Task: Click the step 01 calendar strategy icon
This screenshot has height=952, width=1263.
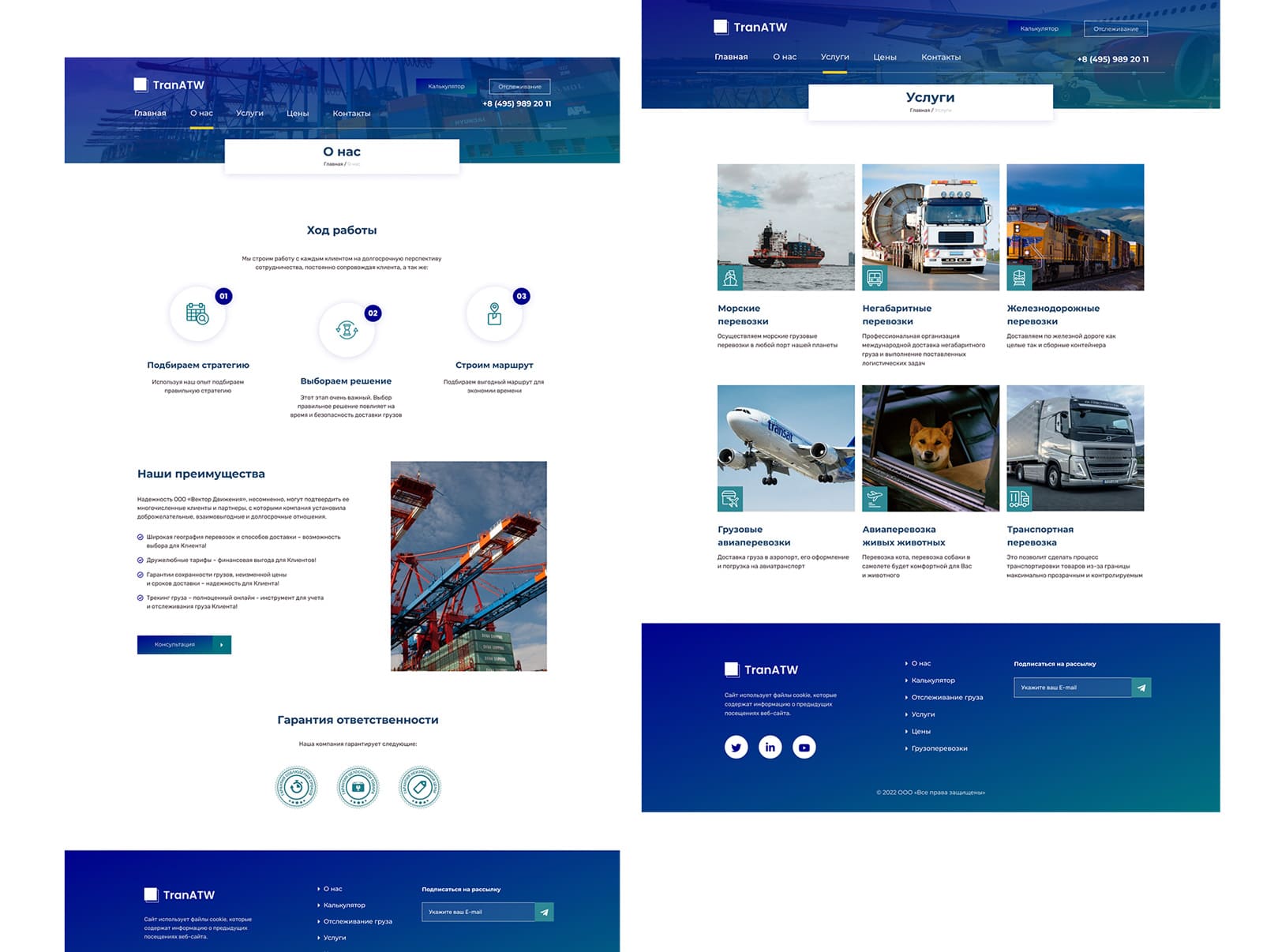Action: tap(197, 313)
